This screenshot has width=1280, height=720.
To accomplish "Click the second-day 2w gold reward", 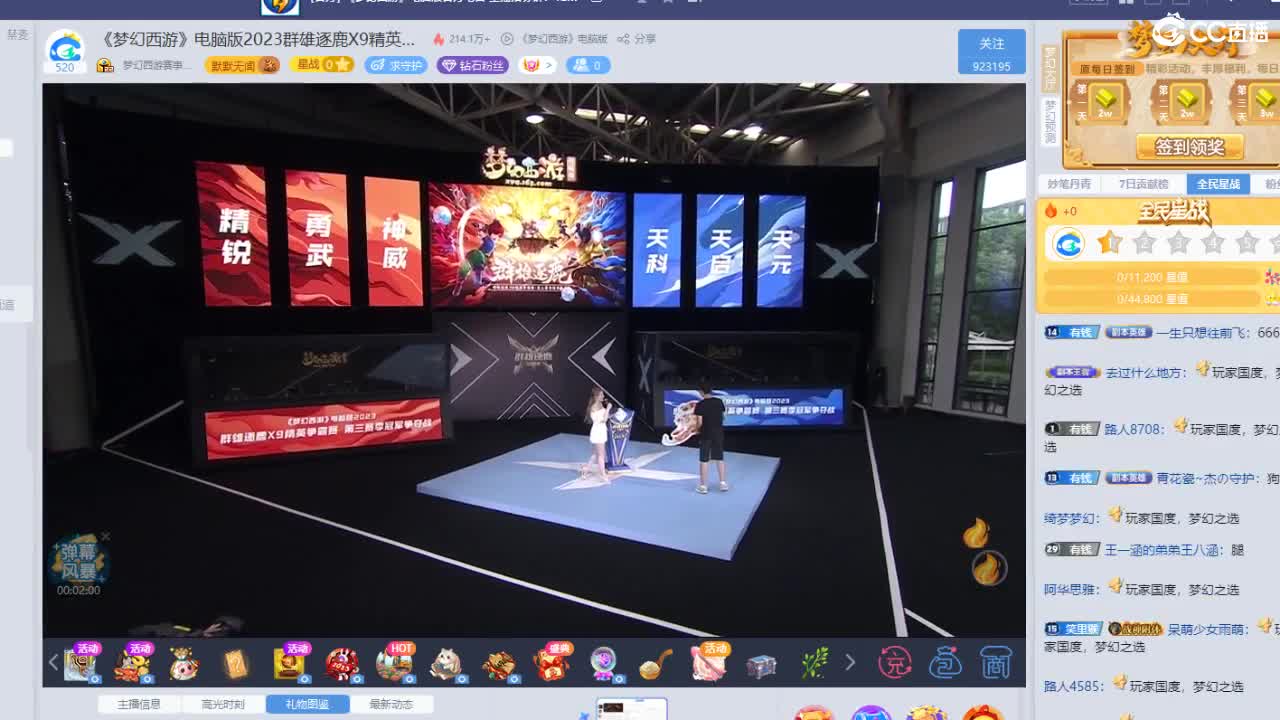I will [x=1187, y=101].
